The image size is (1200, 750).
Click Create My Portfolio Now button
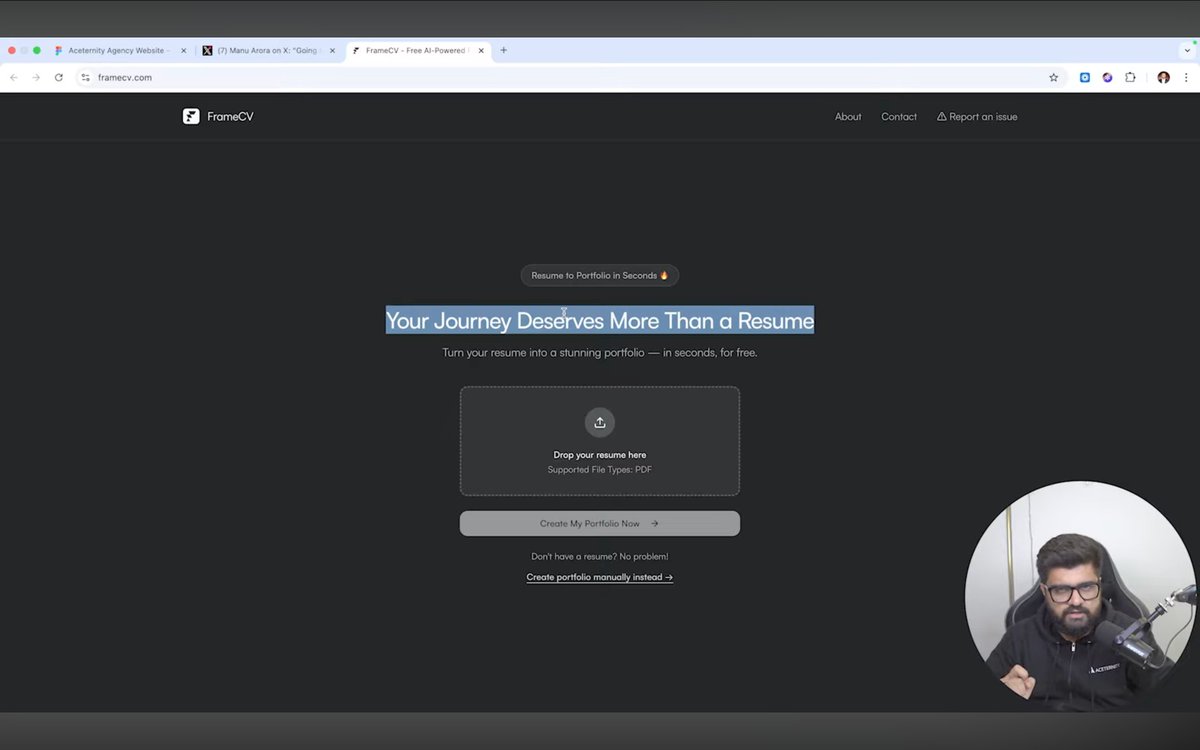[x=600, y=523]
